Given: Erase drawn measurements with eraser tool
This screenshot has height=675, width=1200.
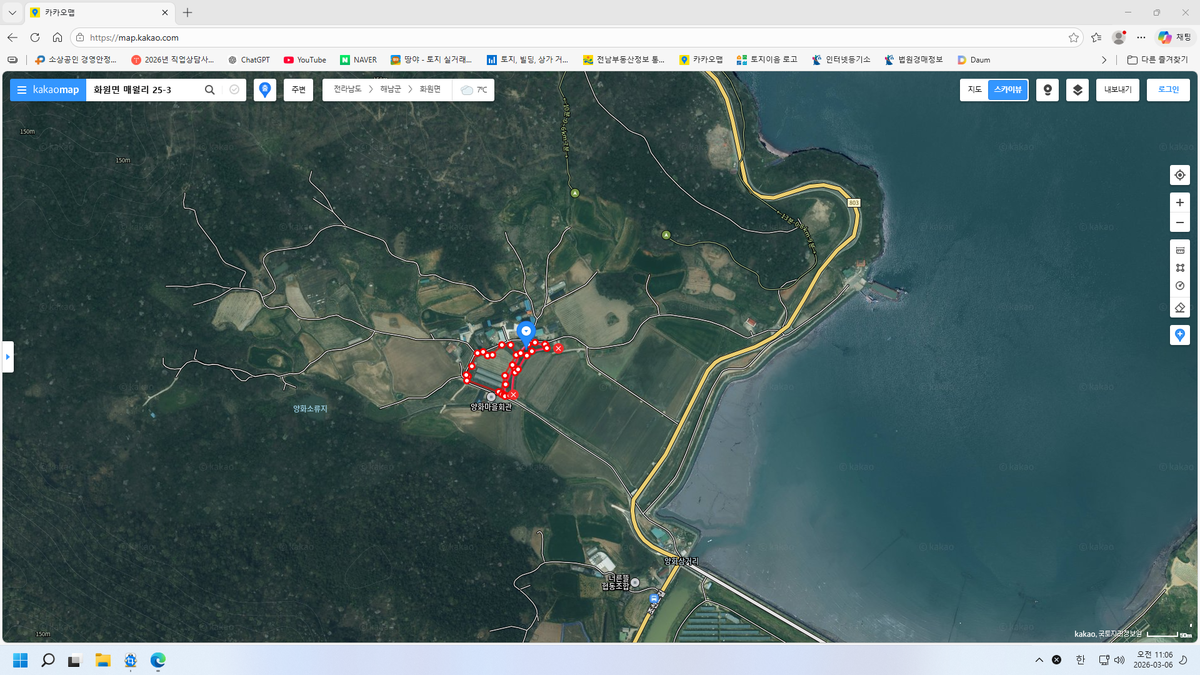Looking at the screenshot, I should click(x=1180, y=307).
